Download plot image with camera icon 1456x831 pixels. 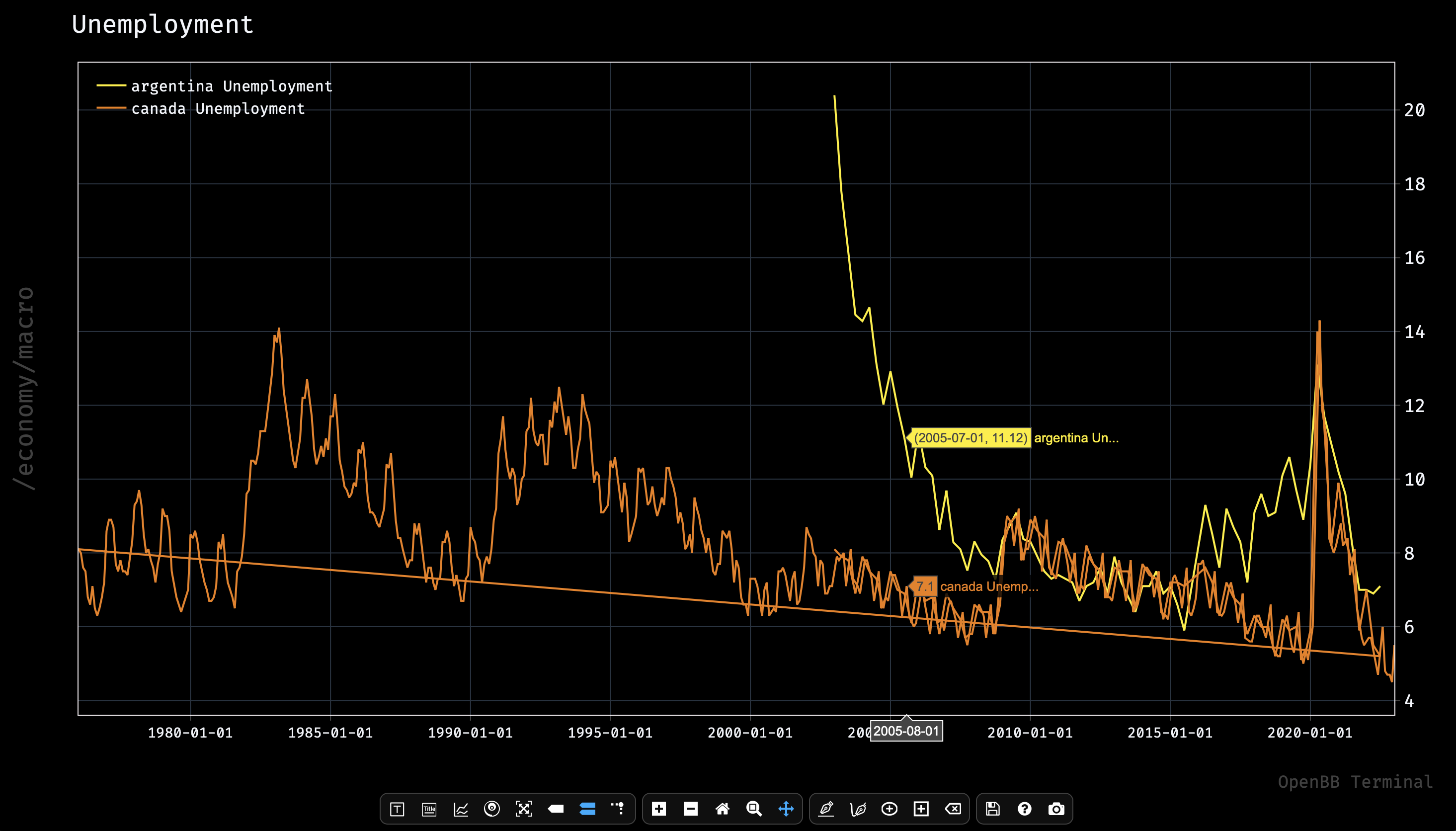click(x=1056, y=809)
